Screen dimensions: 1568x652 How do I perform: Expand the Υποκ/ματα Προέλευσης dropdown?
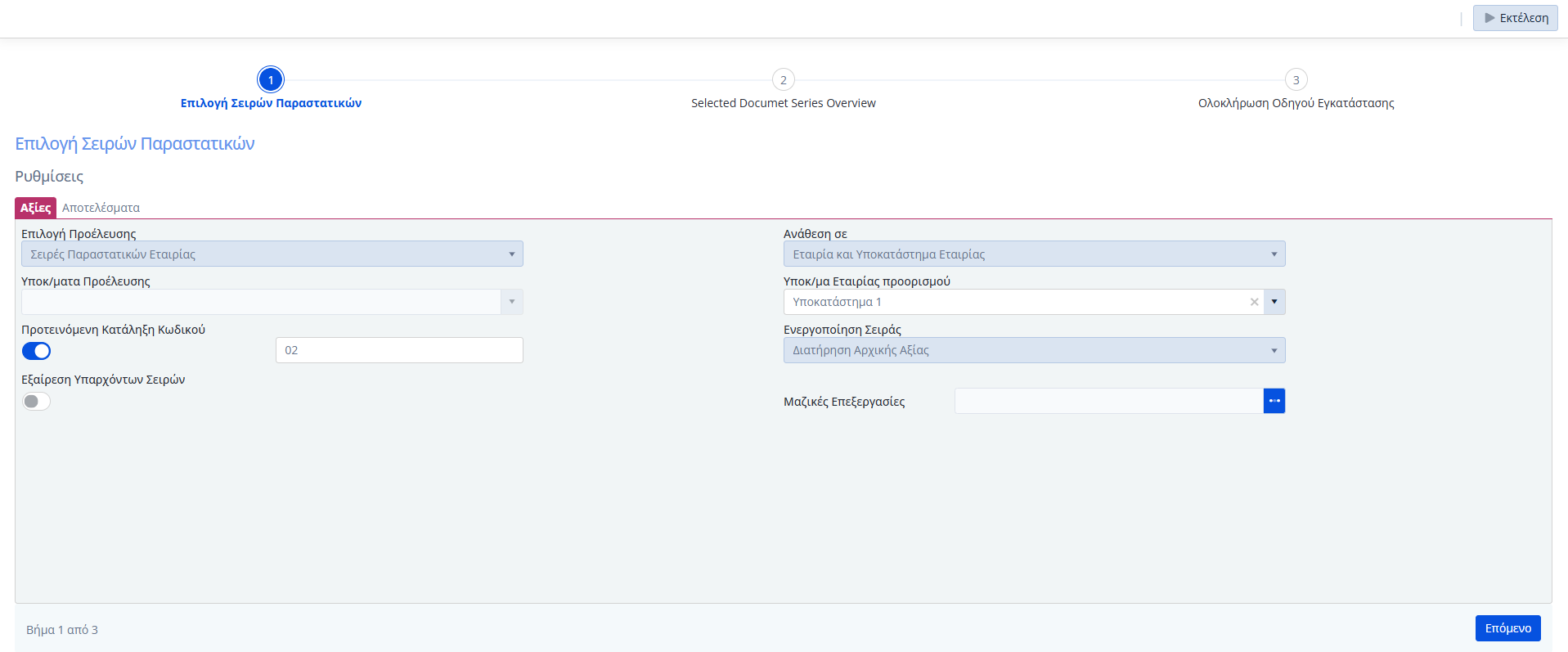[x=511, y=302]
